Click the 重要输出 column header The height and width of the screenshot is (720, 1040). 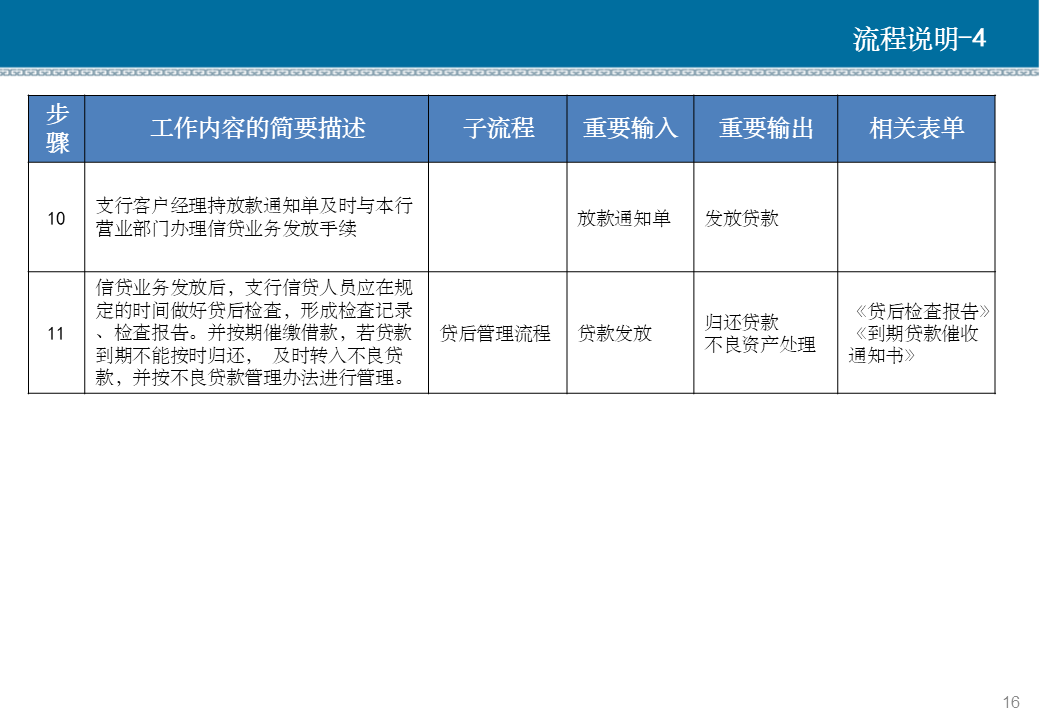coord(765,129)
